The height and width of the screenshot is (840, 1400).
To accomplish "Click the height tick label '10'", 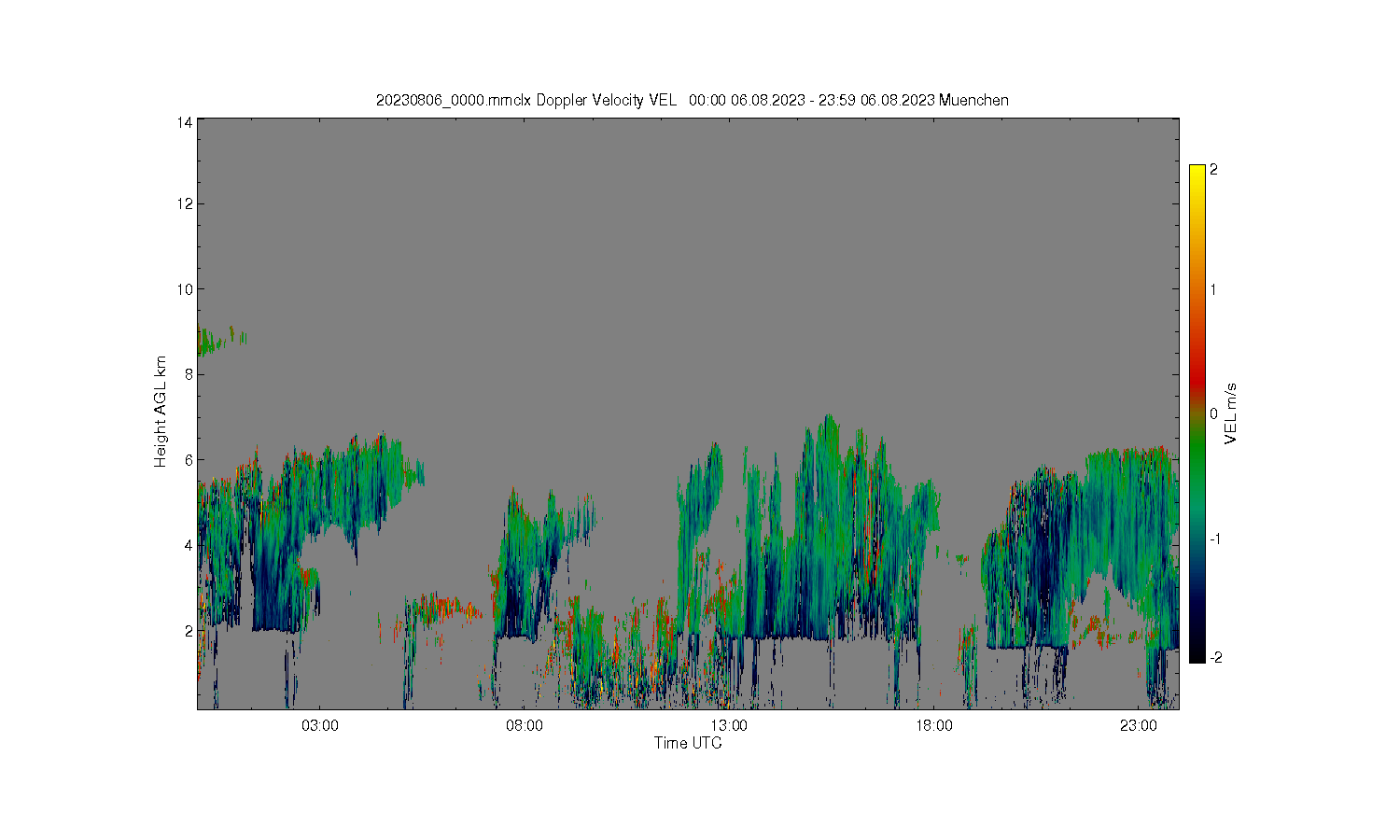I will tap(185, 289).
